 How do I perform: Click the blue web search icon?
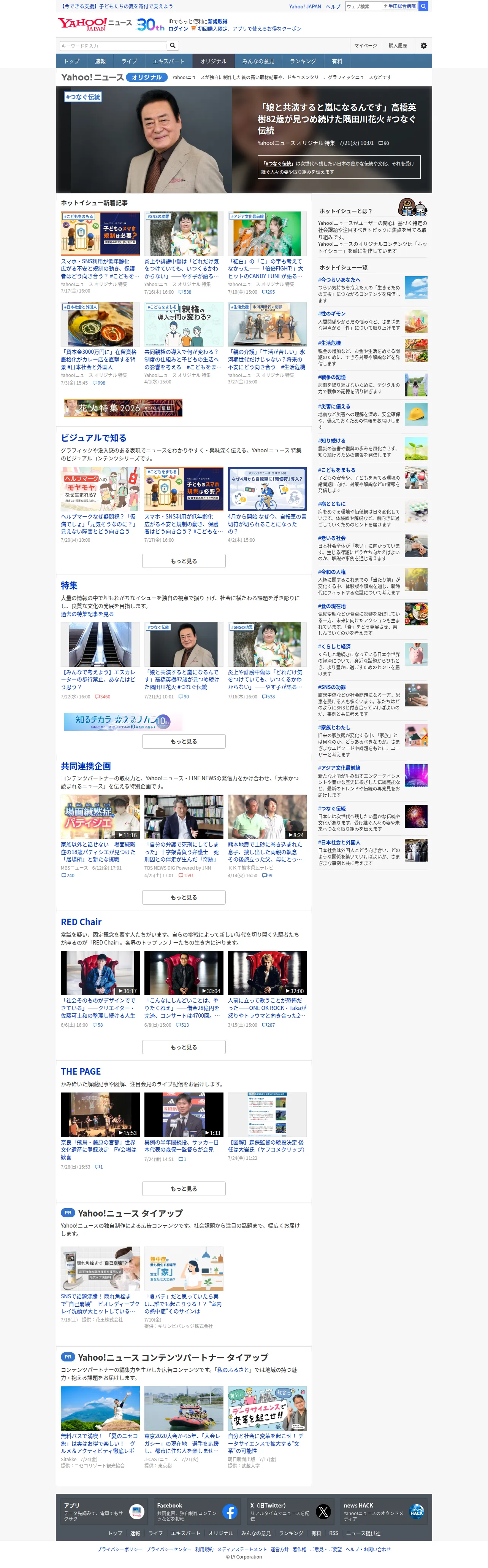[x=423, y=6]
